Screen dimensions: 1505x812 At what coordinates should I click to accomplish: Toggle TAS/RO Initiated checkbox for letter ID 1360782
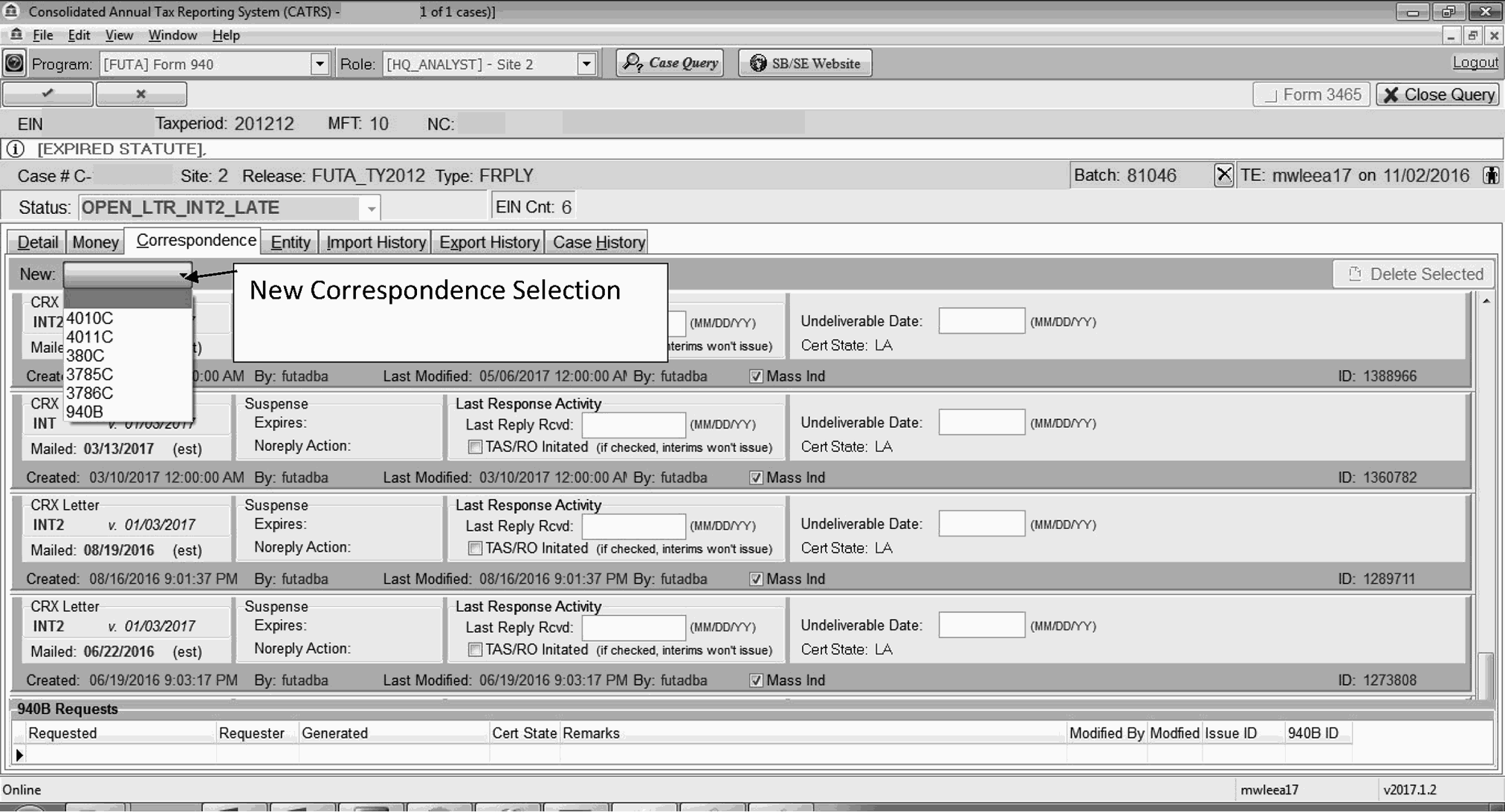[x=475, y=447]
